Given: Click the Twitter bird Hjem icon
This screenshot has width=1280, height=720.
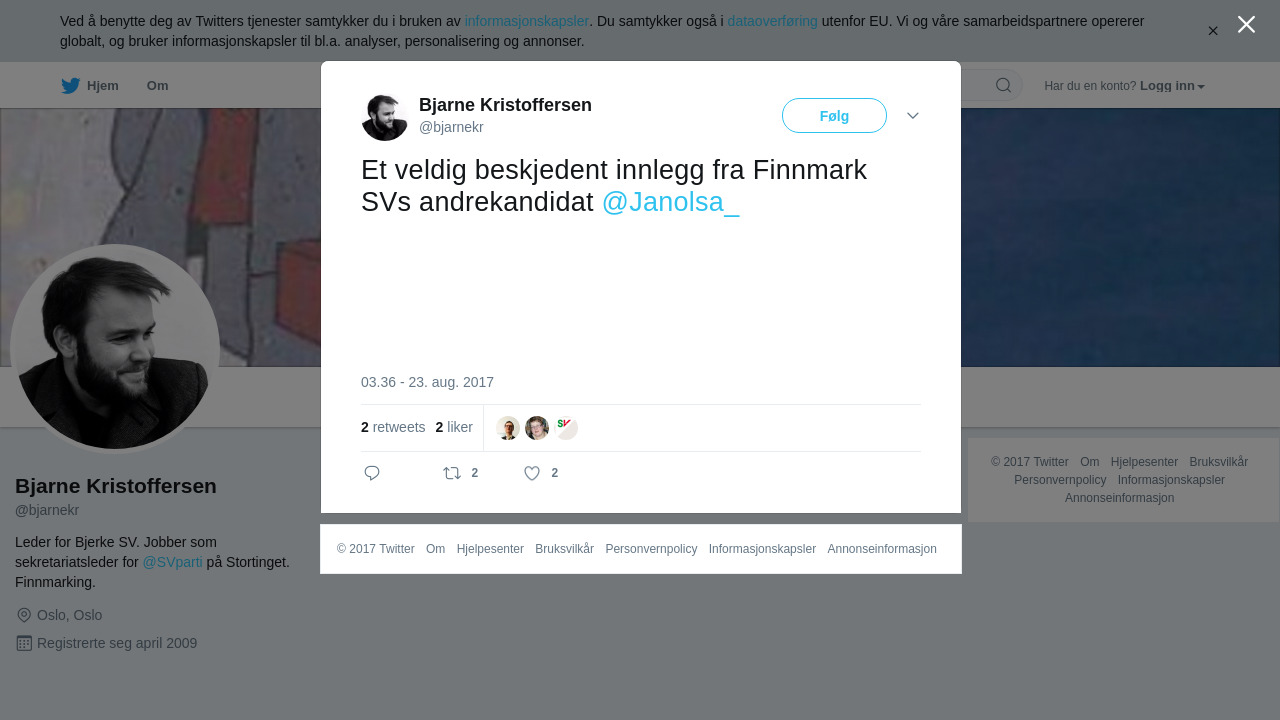Looking at the screenshot, I should pyautogui.click(x=70, y=86).
